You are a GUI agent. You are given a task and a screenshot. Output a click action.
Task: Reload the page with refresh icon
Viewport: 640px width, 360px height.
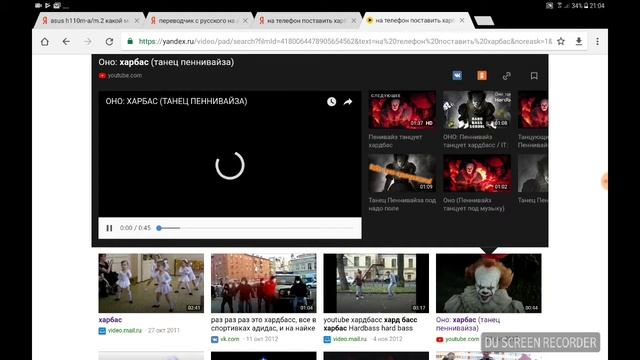tap(109, 42)
